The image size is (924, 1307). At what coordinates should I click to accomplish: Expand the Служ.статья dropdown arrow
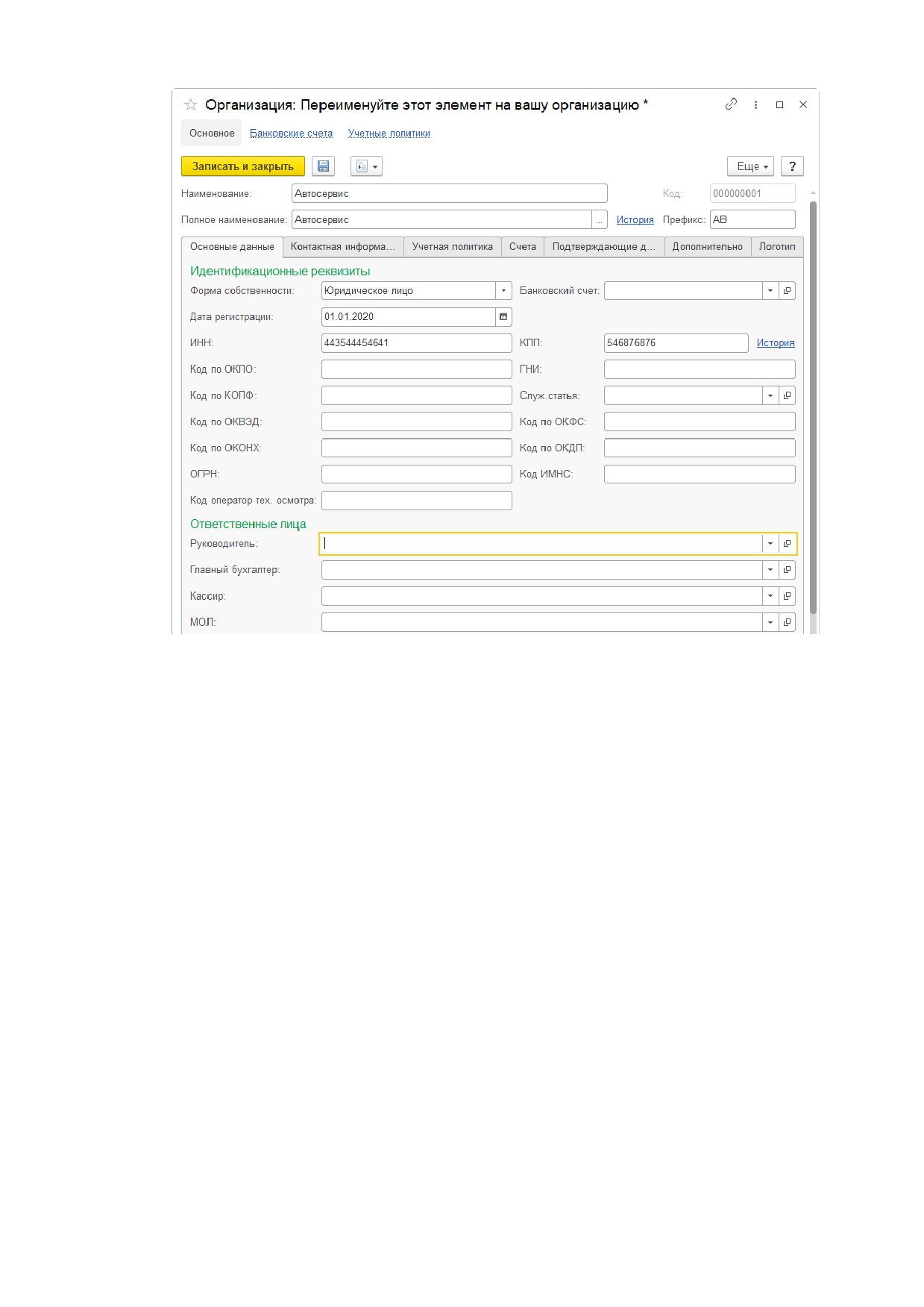coord(770,395)
